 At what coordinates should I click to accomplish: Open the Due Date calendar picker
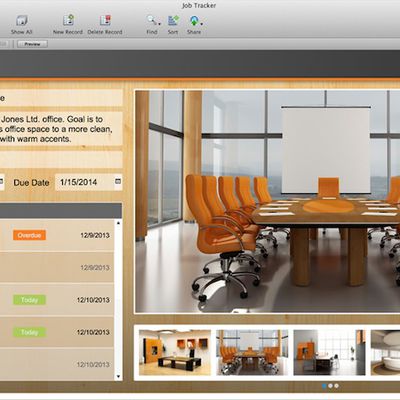coord(118,181)
